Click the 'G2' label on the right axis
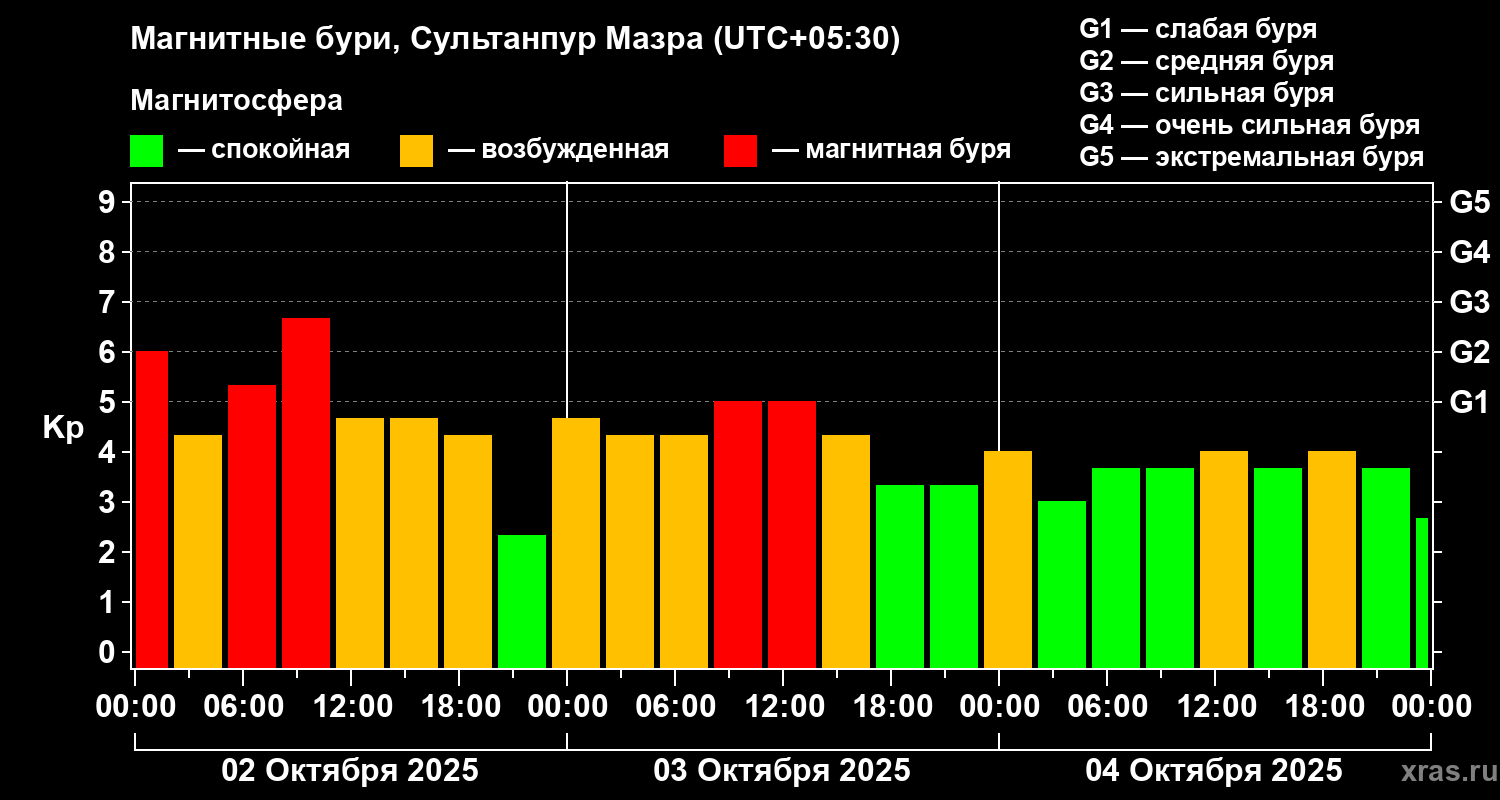 (1470, 353)
